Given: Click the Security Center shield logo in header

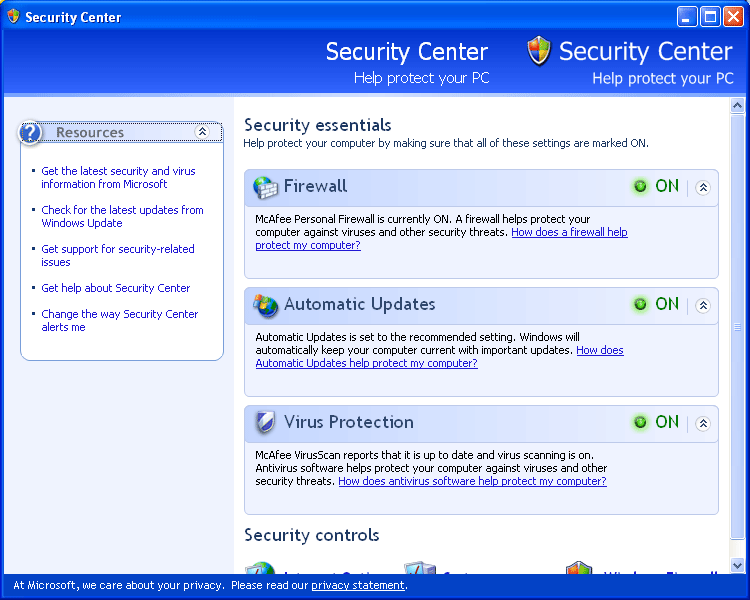Looking at the screenshot, I should pyautogui.click(x=539, y=51).
